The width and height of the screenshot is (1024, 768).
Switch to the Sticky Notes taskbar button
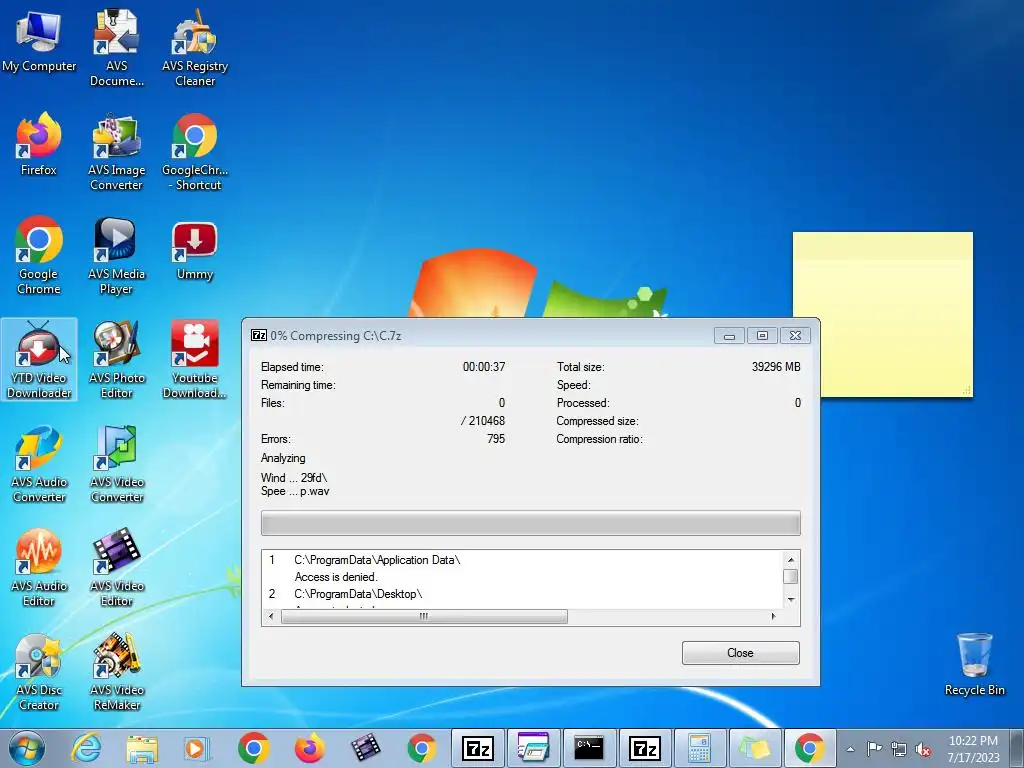tap(755, 748)
